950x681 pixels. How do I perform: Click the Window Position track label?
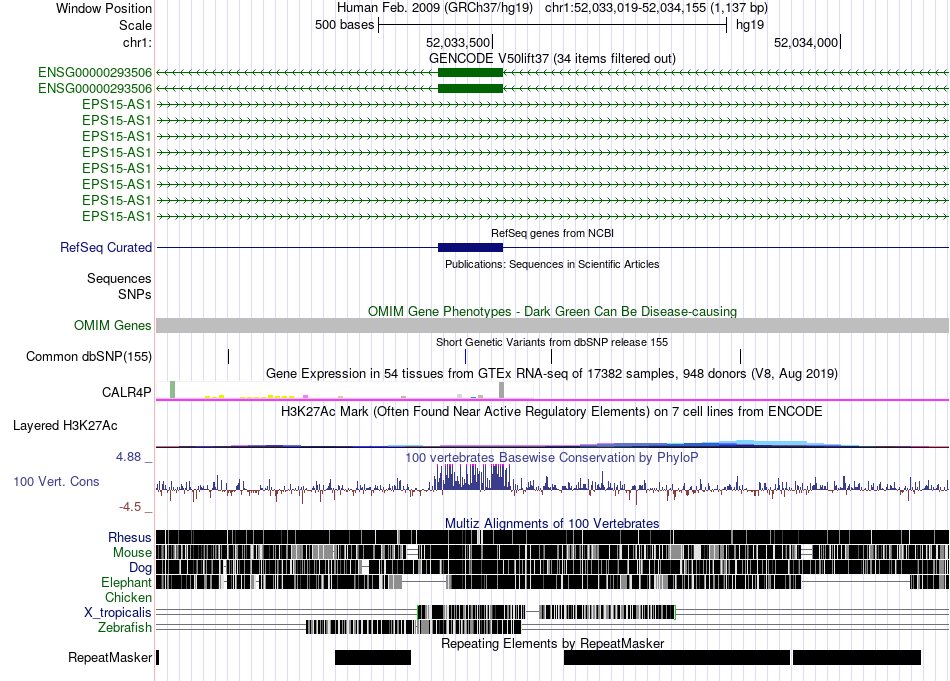104,8
